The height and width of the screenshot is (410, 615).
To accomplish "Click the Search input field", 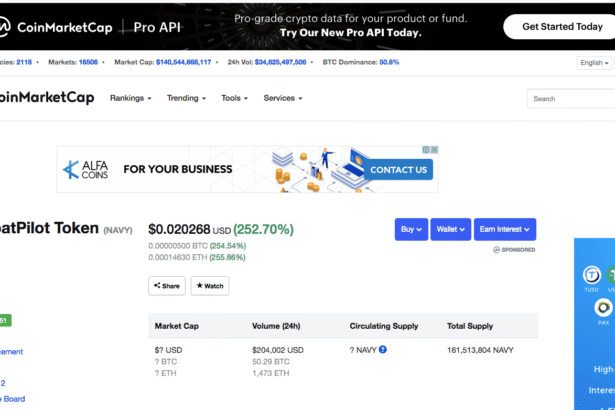I will coord(571,99).
